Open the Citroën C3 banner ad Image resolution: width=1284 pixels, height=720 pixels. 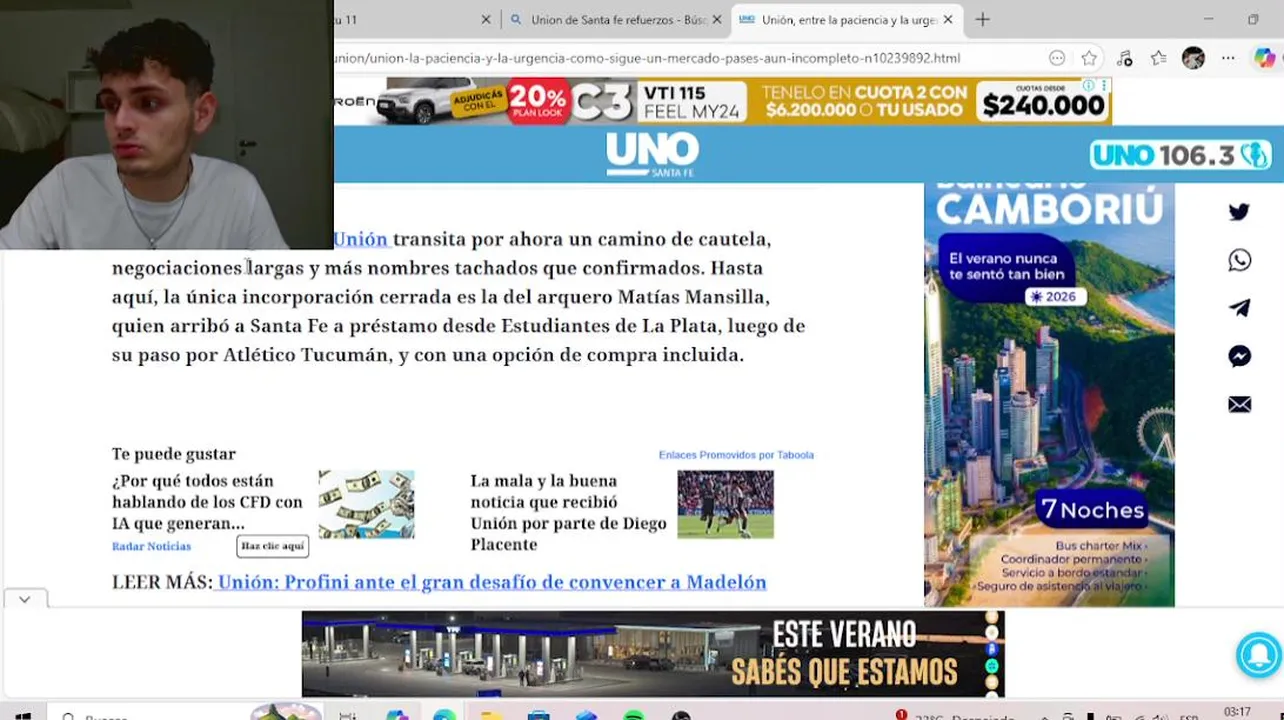coord(723,101)
